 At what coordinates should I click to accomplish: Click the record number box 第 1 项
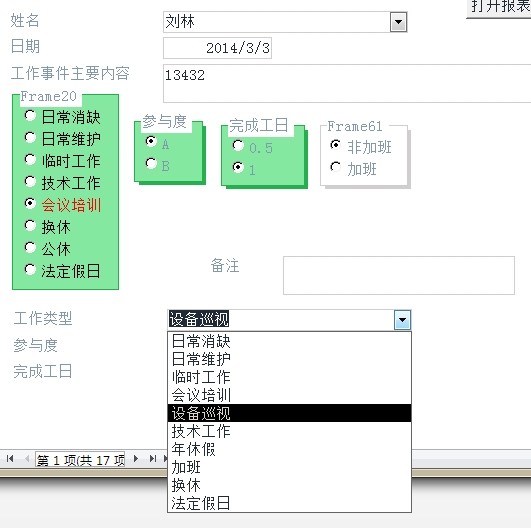click(x=80, y=459)
